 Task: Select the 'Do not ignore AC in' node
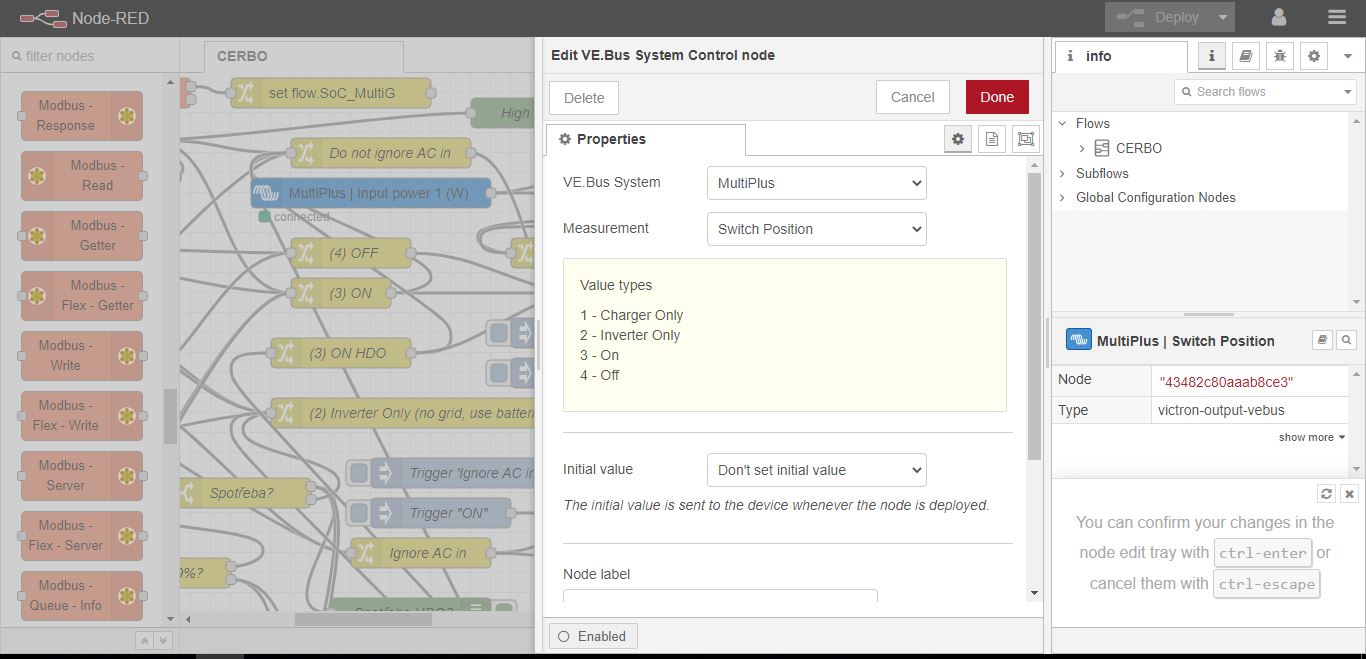(381, 153)
